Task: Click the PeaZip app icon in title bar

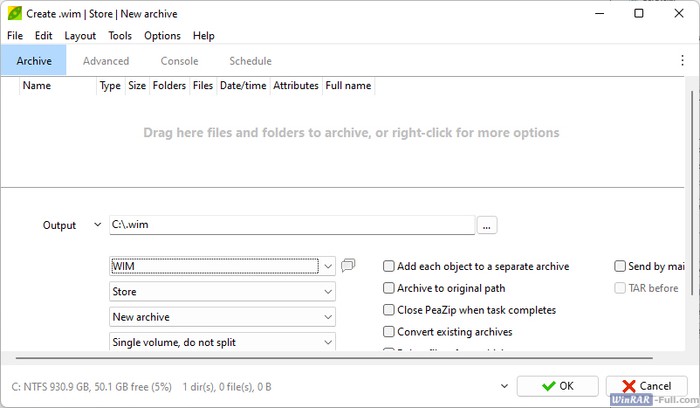Action: [x=13, y=13]
